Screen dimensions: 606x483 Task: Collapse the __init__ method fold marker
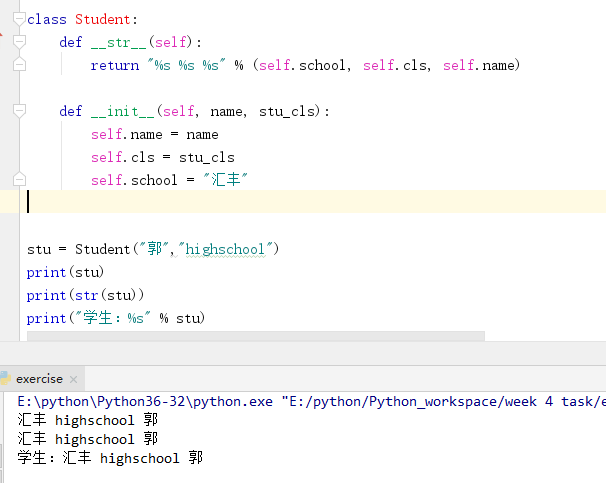tap(19, 111)
